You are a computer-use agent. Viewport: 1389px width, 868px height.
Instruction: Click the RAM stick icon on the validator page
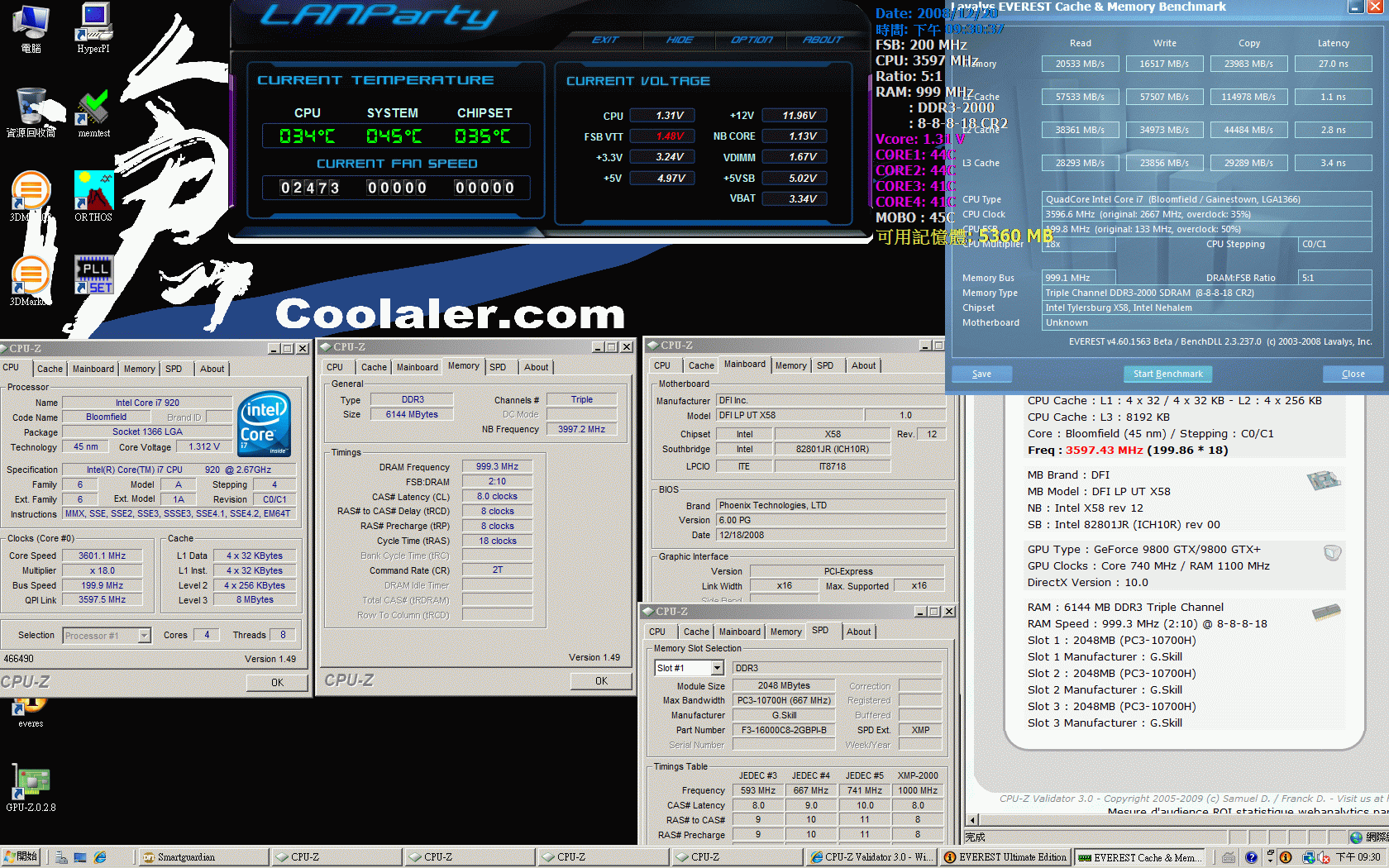pyautogui.click(x=1326, y=612)
